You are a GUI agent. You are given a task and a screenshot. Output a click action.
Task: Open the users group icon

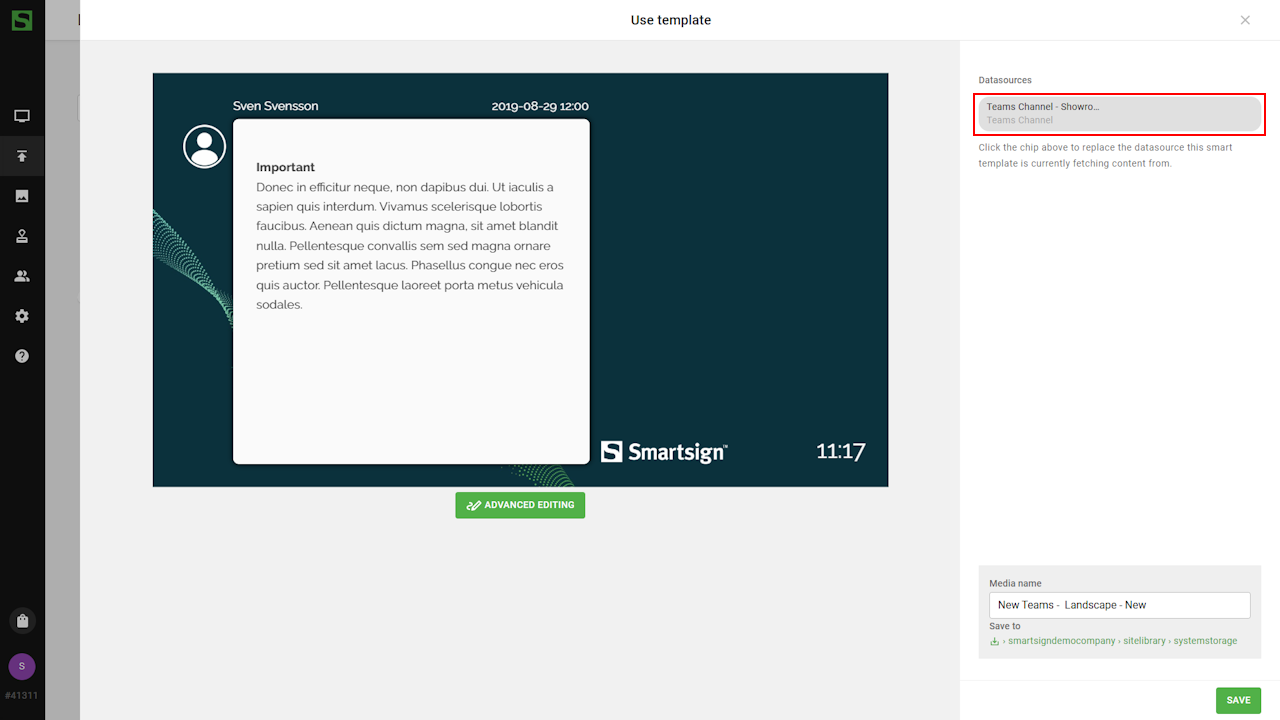tap(22, 276)
